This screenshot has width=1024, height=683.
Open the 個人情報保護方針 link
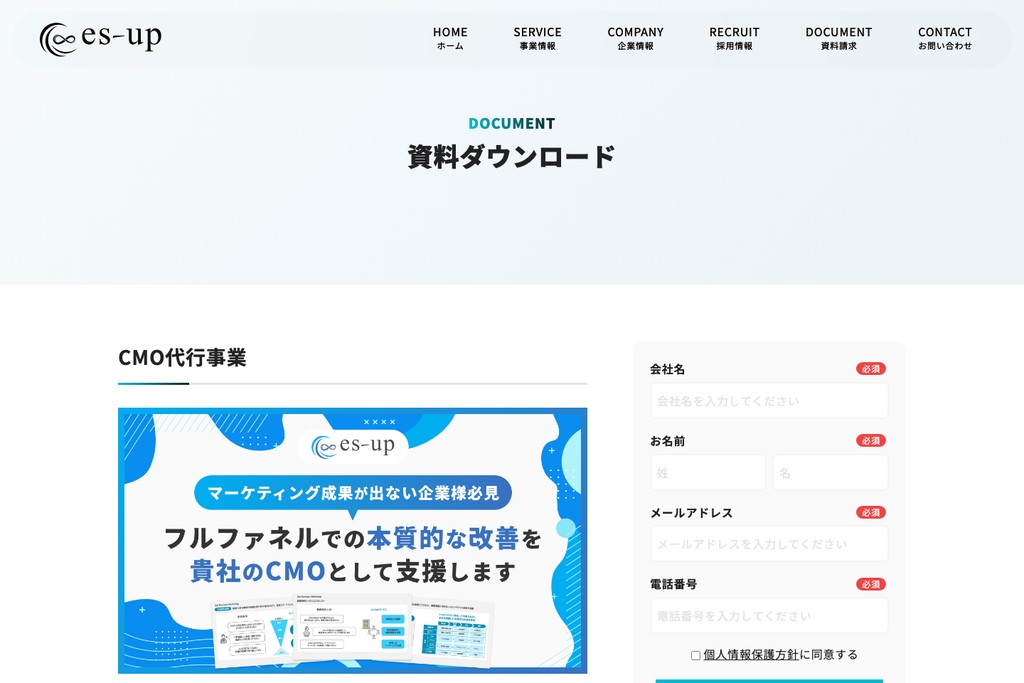pyautogui.click(x=751, y=654)
